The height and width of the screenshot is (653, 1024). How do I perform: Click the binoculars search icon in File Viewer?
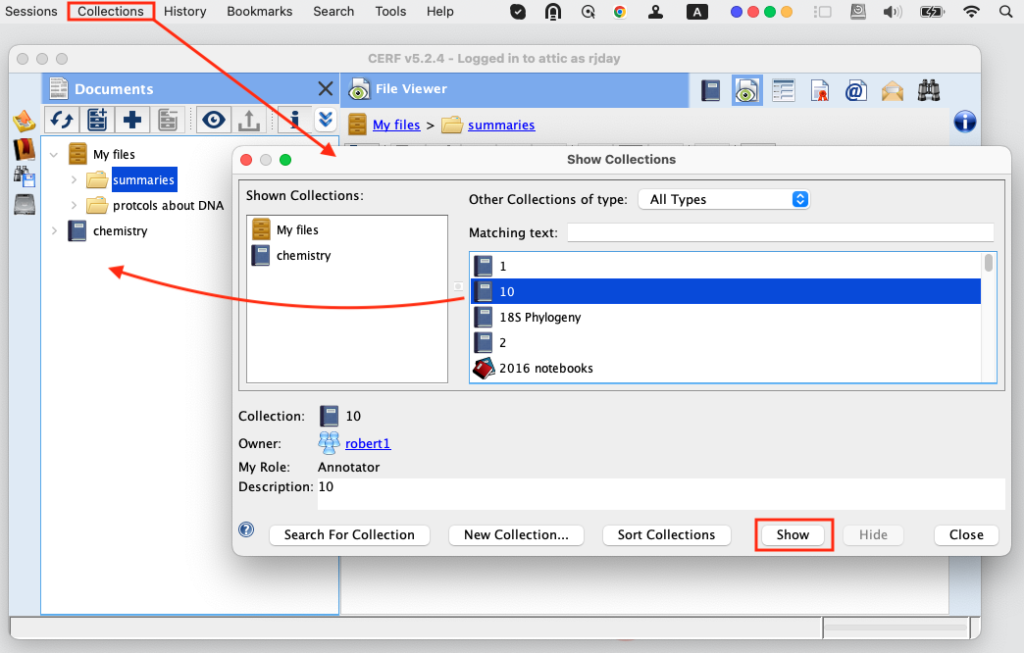click(927, 91)
